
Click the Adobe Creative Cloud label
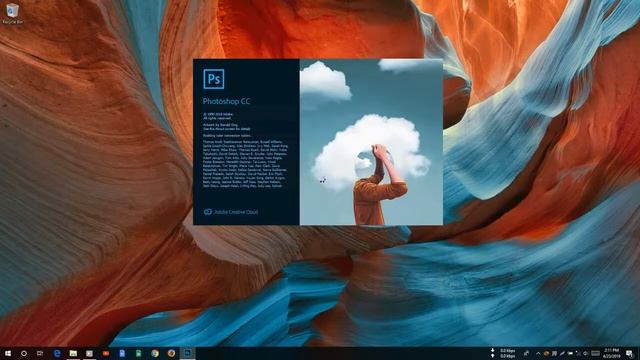click(x=236, y=212)
